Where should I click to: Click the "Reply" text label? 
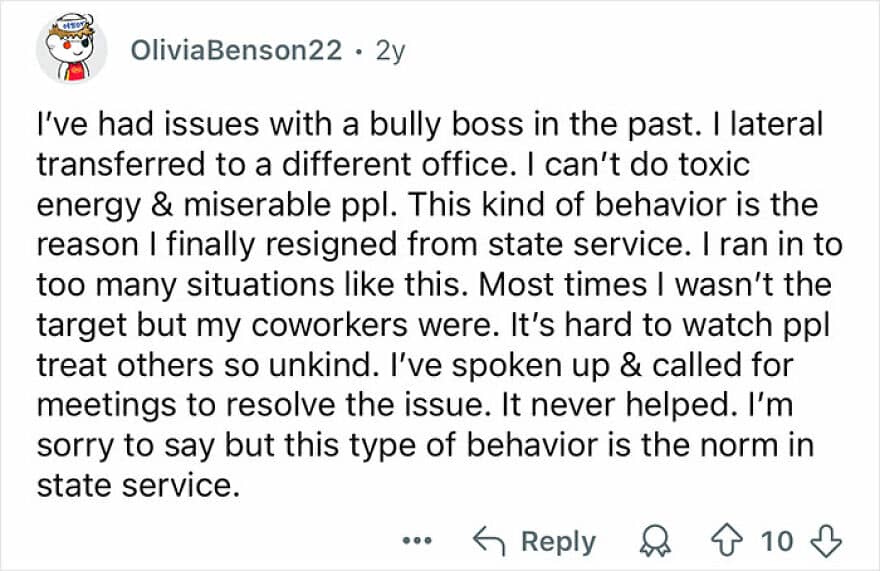pos(558,542)
